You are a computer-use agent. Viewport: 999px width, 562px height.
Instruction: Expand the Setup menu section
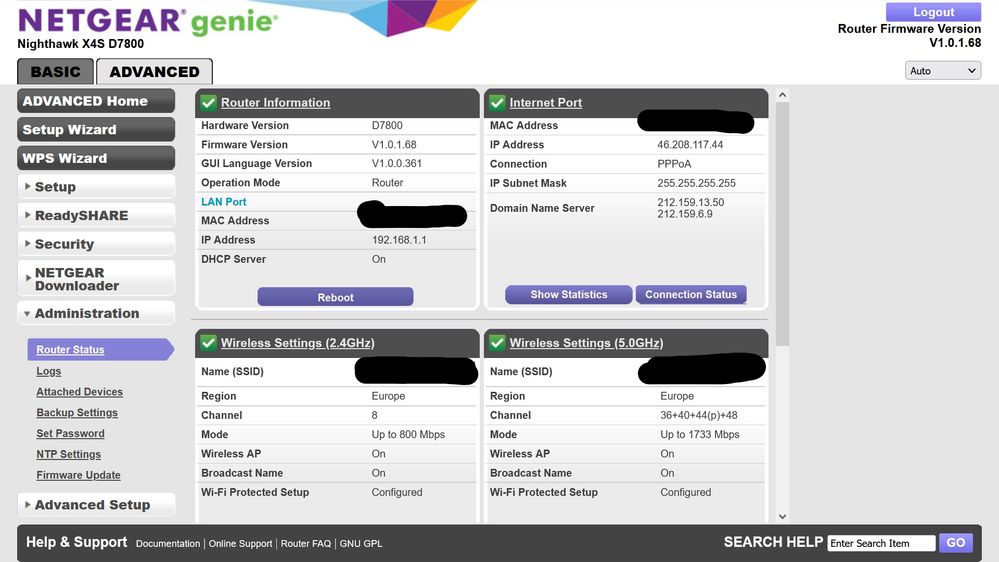96,187
